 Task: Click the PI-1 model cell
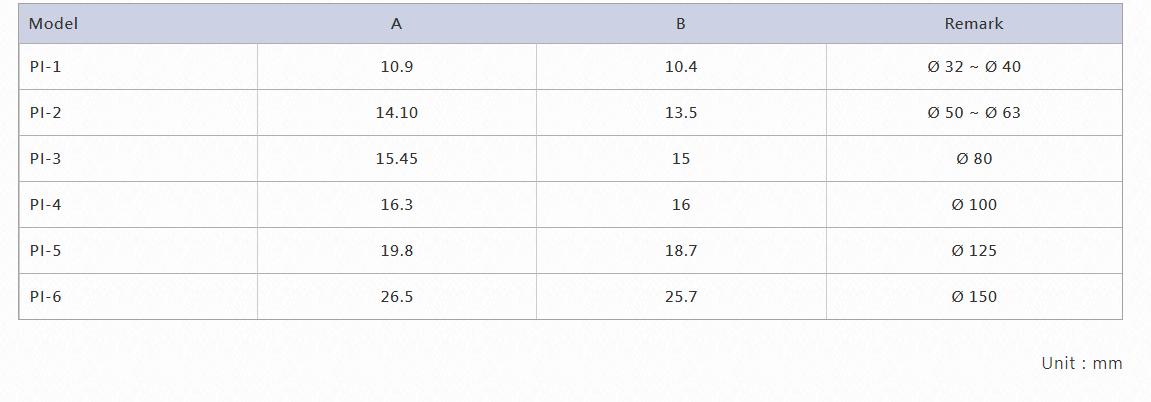pyautogui.click(x=138, y=67)
